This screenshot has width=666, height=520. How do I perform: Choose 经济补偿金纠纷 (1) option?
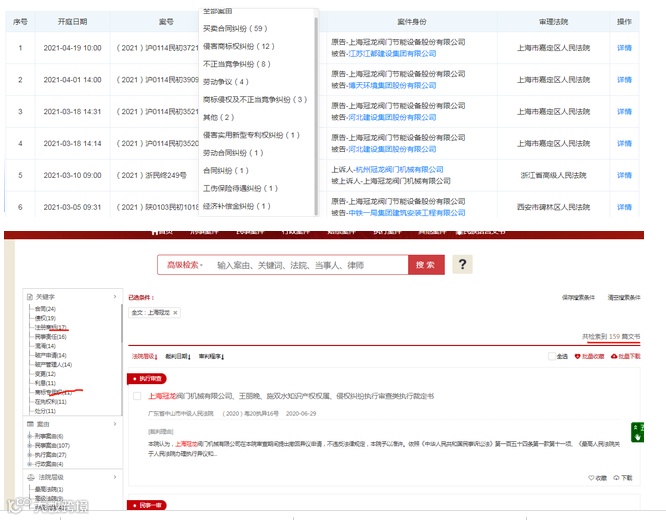click(237, 206)
